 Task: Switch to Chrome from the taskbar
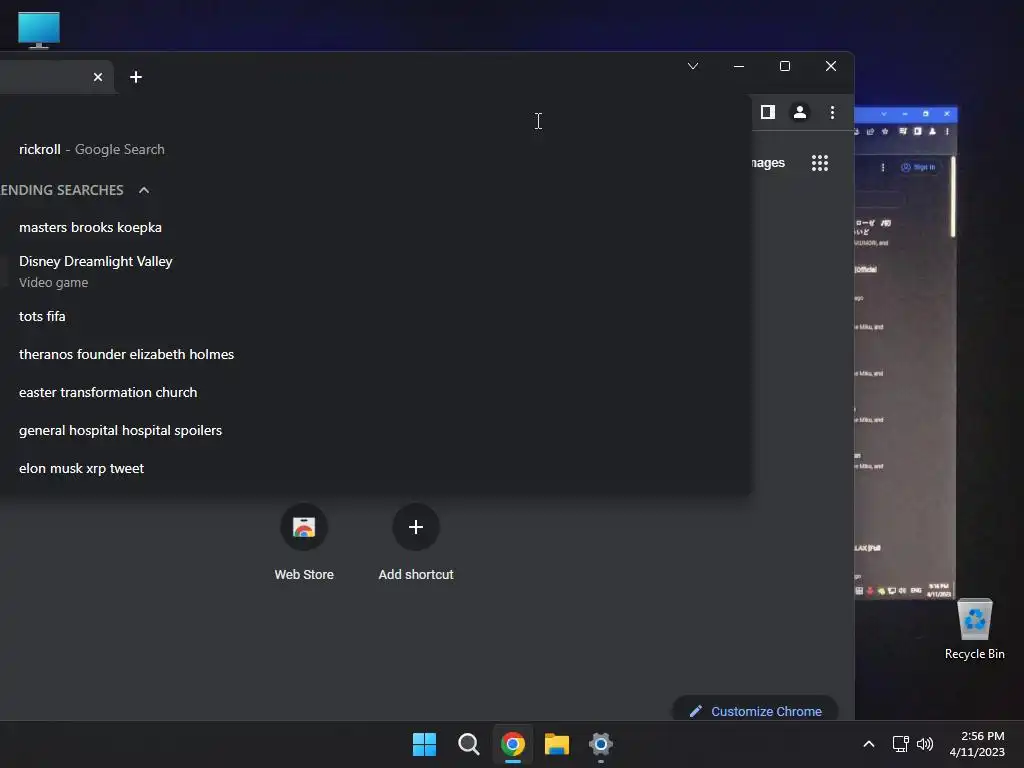[513, 744]
